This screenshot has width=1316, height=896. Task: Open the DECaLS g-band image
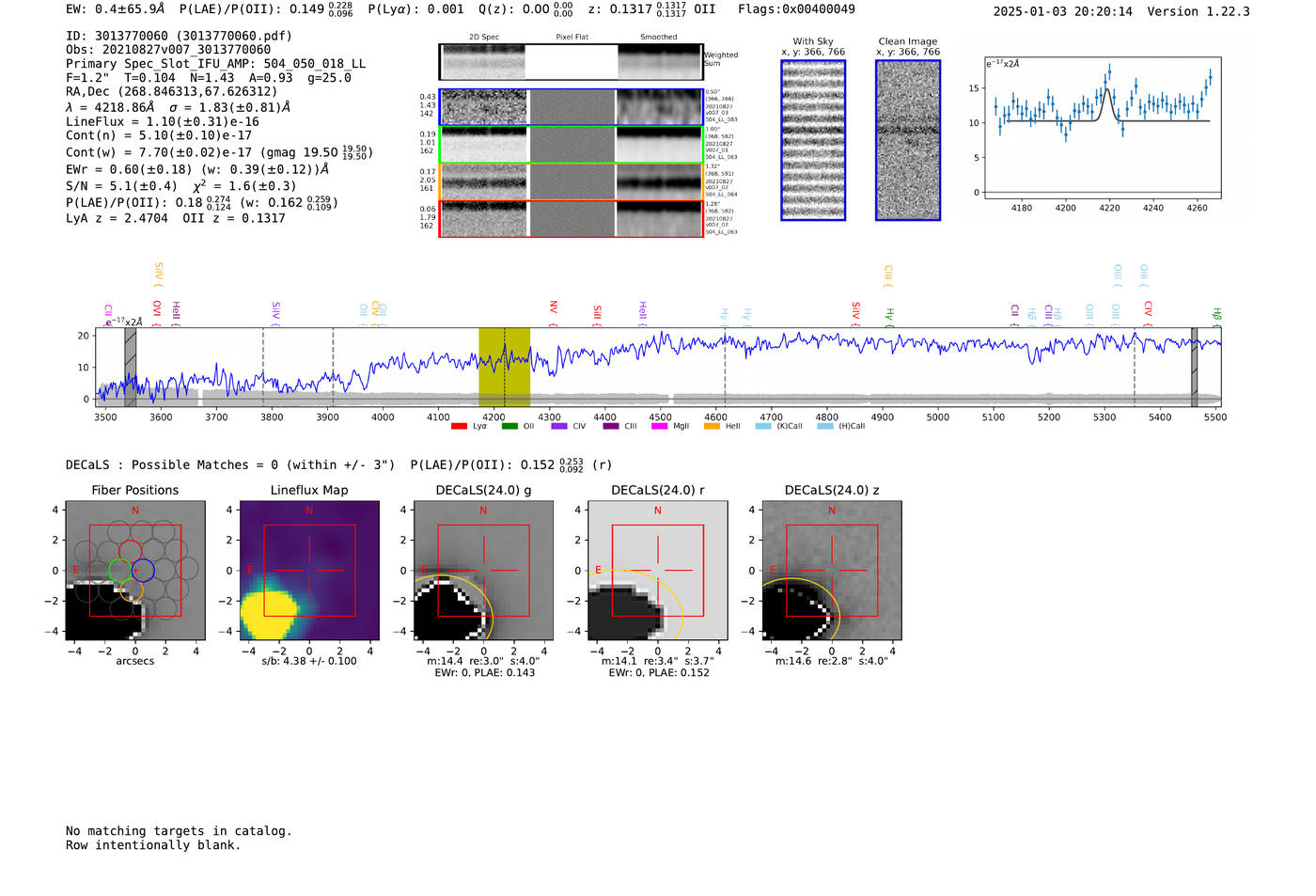pyautogui.click(x=483, y=571)
